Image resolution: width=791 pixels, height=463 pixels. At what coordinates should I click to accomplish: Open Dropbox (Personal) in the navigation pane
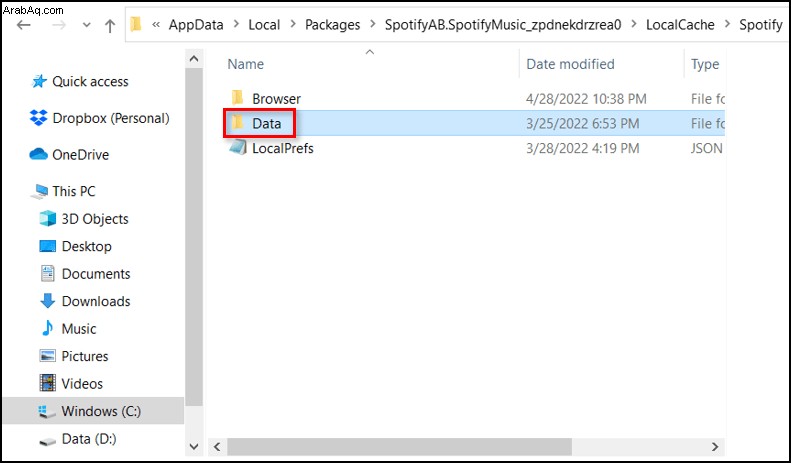(111, 118)
